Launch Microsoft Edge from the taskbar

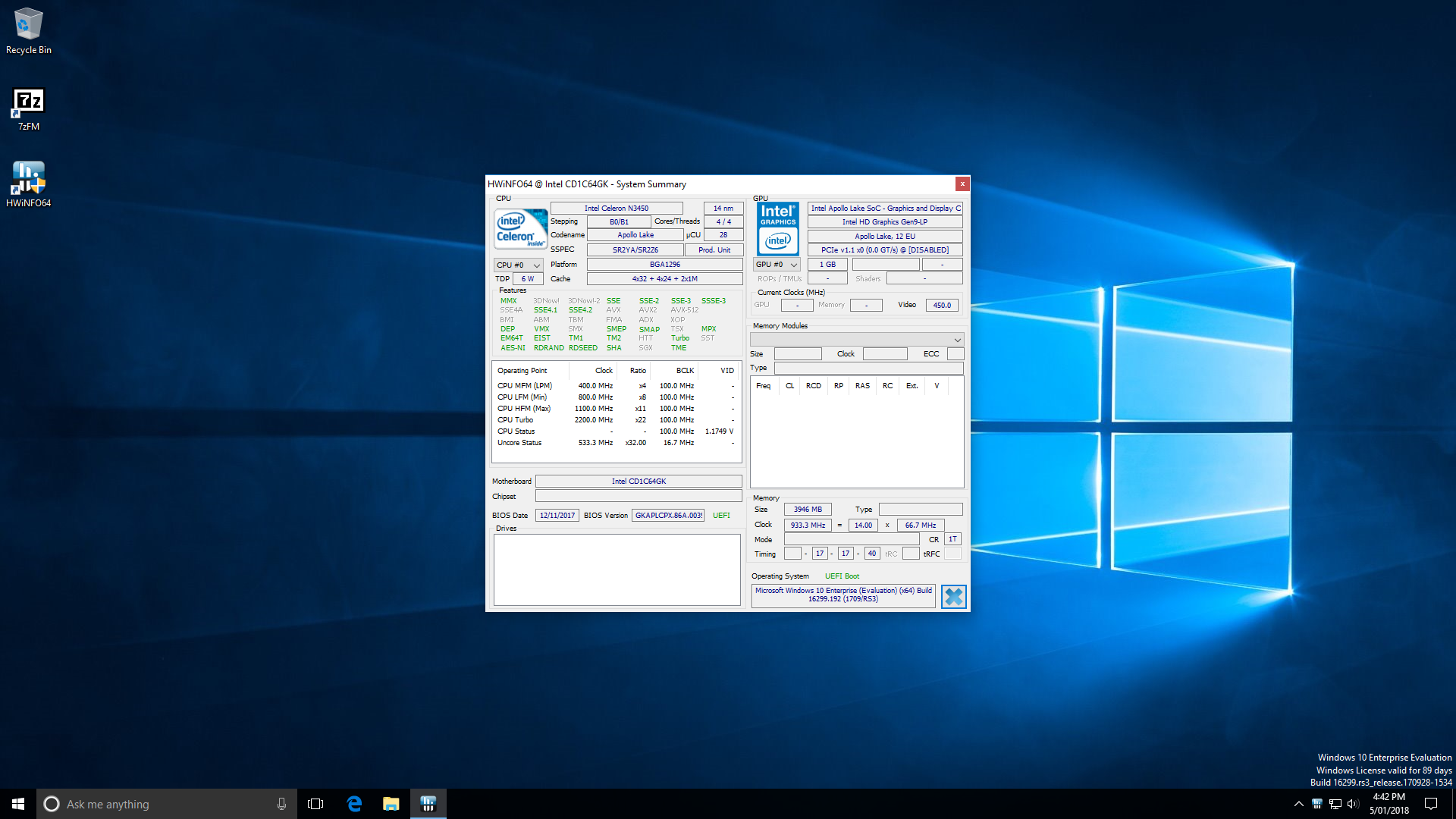pyautogui.click(x=354, y=804)
